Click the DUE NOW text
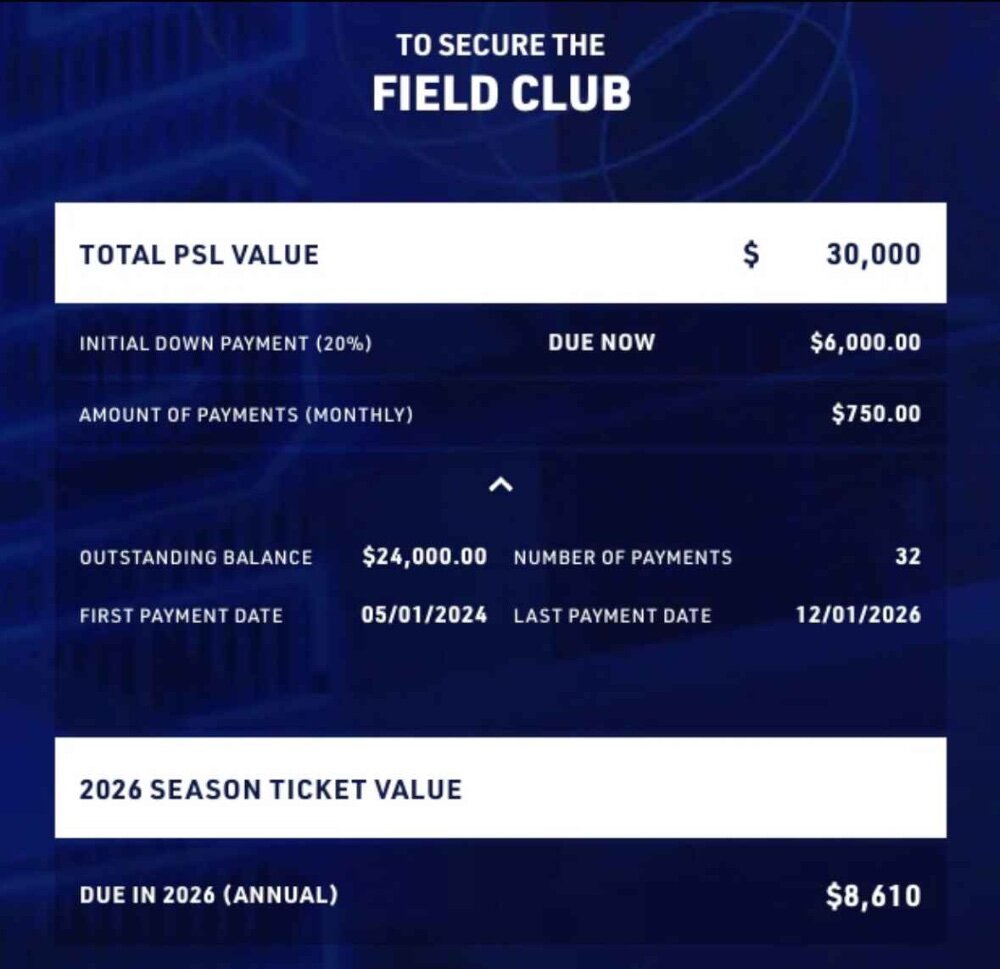Screen dimensions: 1000x969 point(601,343)
